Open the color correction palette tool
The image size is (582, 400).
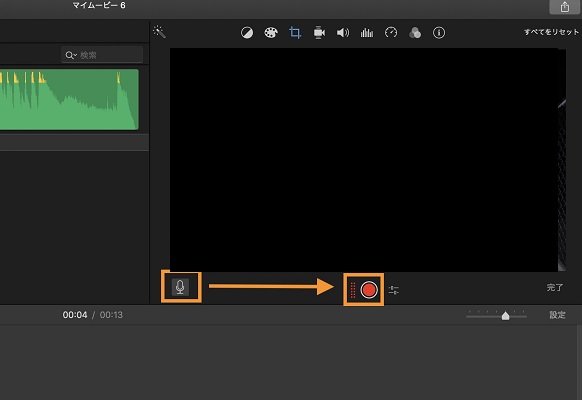pos(271,33)
